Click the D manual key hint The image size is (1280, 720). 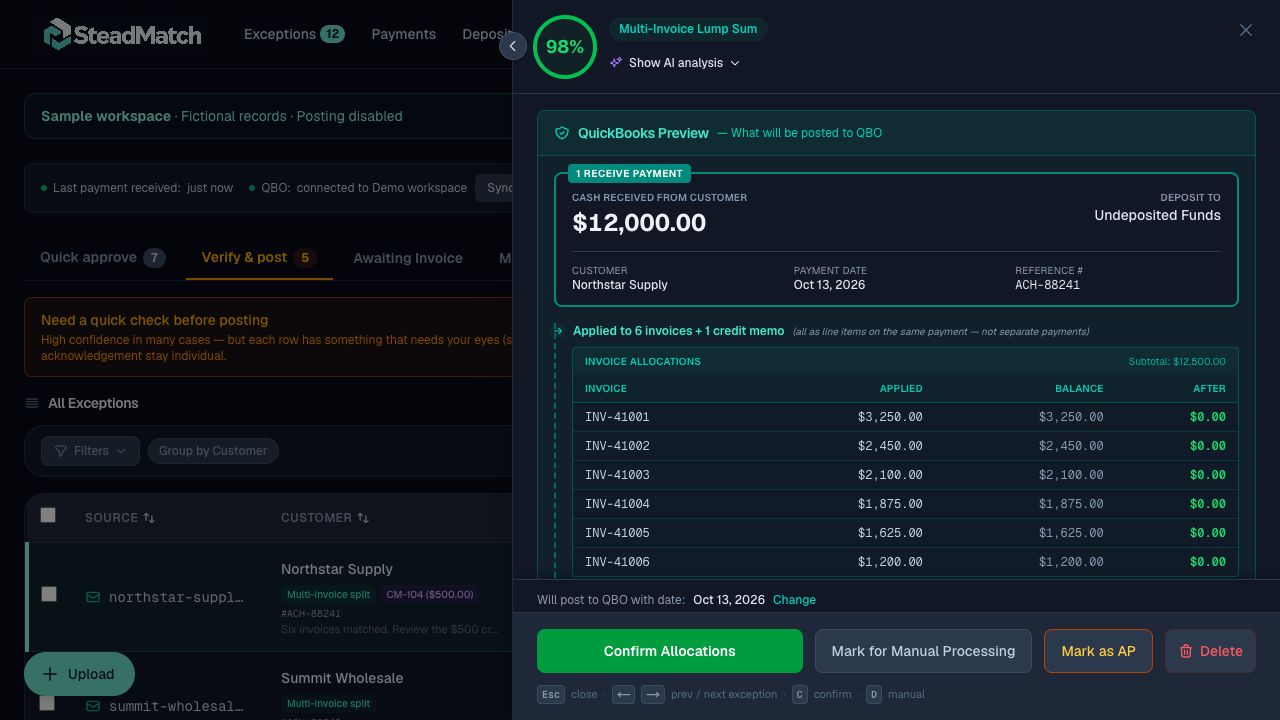(x=874, y=694)
